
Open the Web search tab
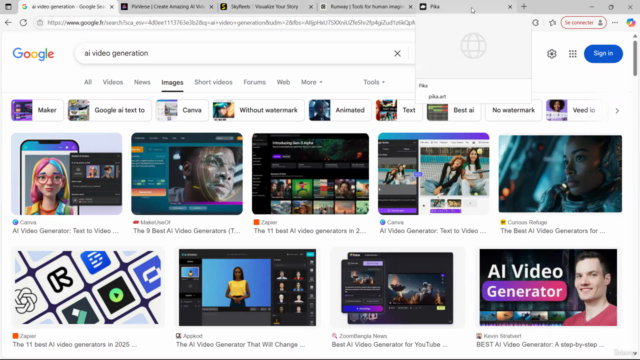[283, 82]
